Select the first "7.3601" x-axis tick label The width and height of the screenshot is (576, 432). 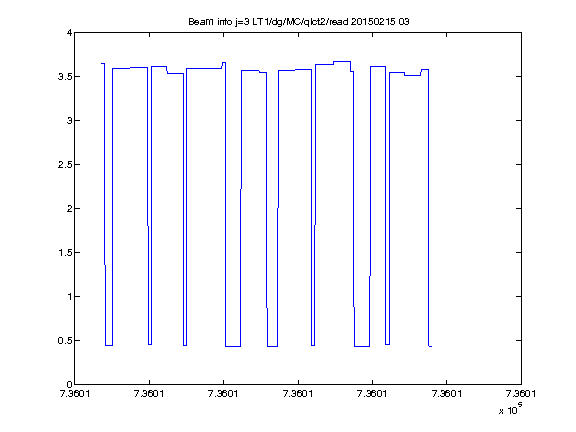(x=75, y=394)
